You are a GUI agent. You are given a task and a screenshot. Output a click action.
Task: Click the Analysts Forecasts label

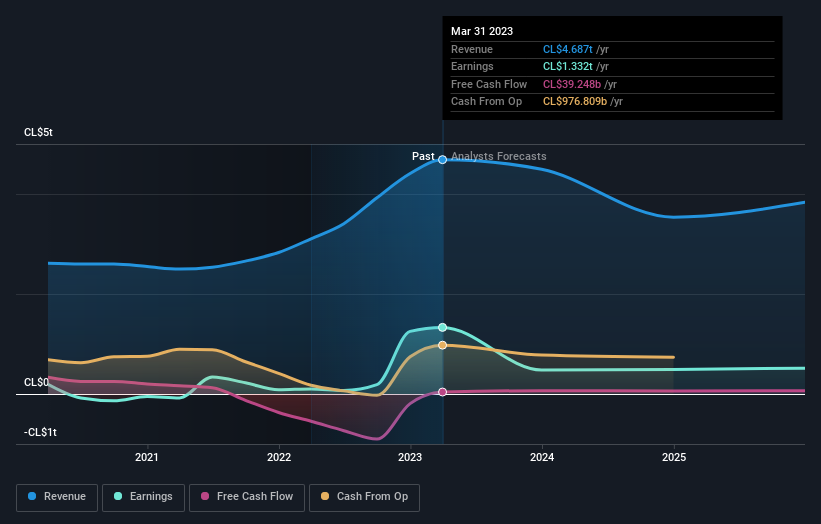coord(498,157)
